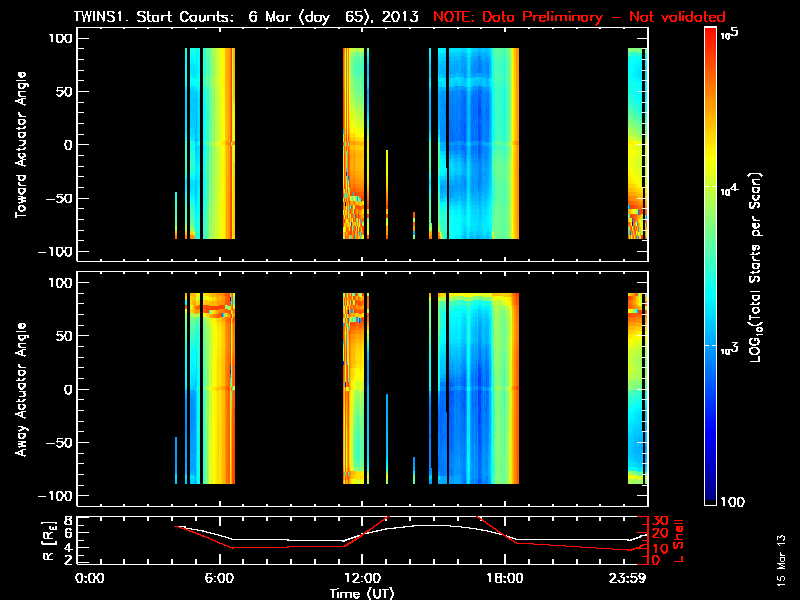Click the '0:00' time tick label

pyautogui.click(x=90, y=579)
